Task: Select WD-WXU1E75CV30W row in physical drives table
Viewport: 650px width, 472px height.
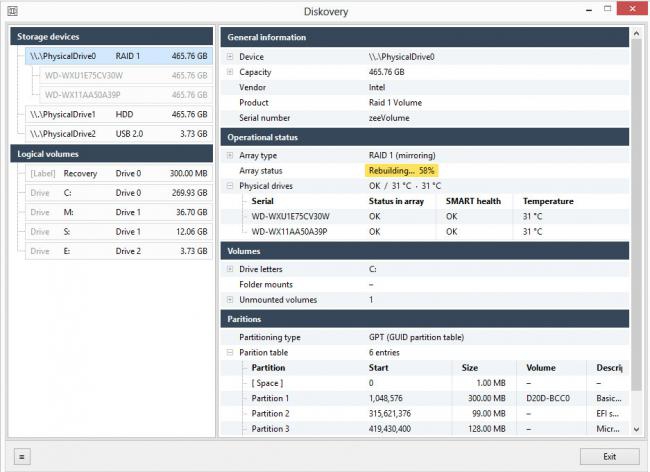Action: point(424,216)
